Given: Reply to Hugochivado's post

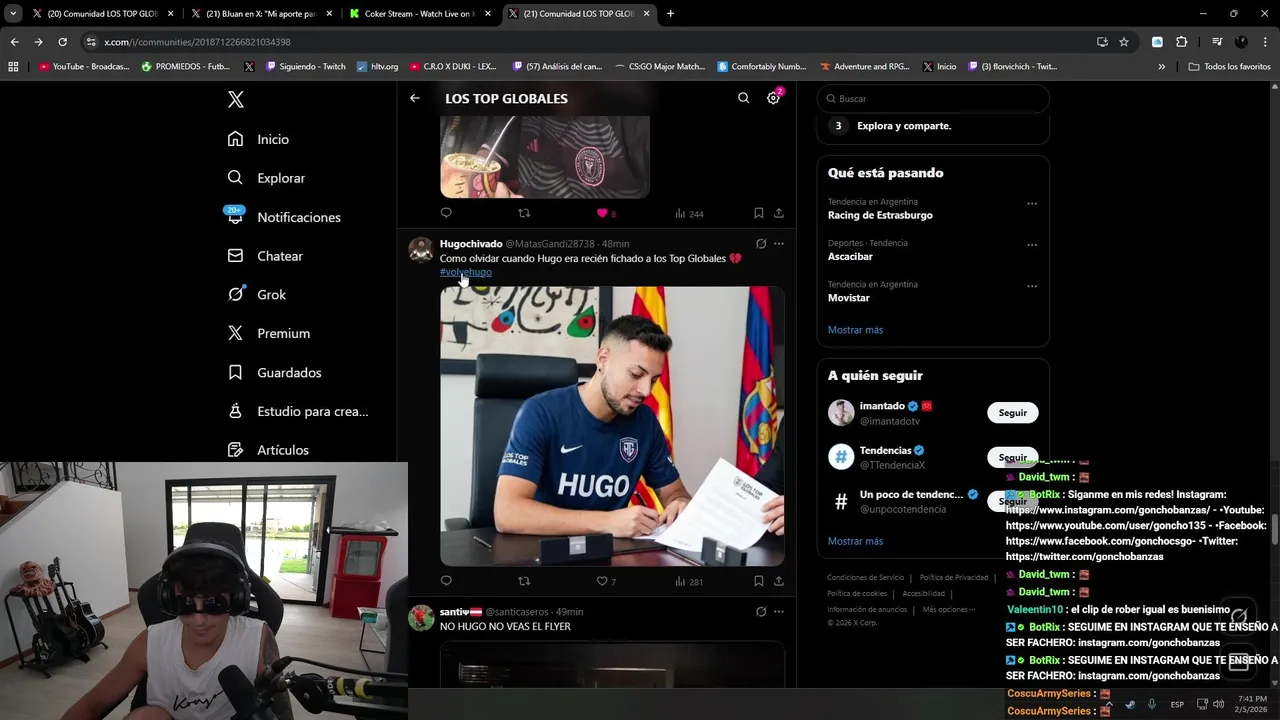Looking at the screenshot, I should 446,581.
